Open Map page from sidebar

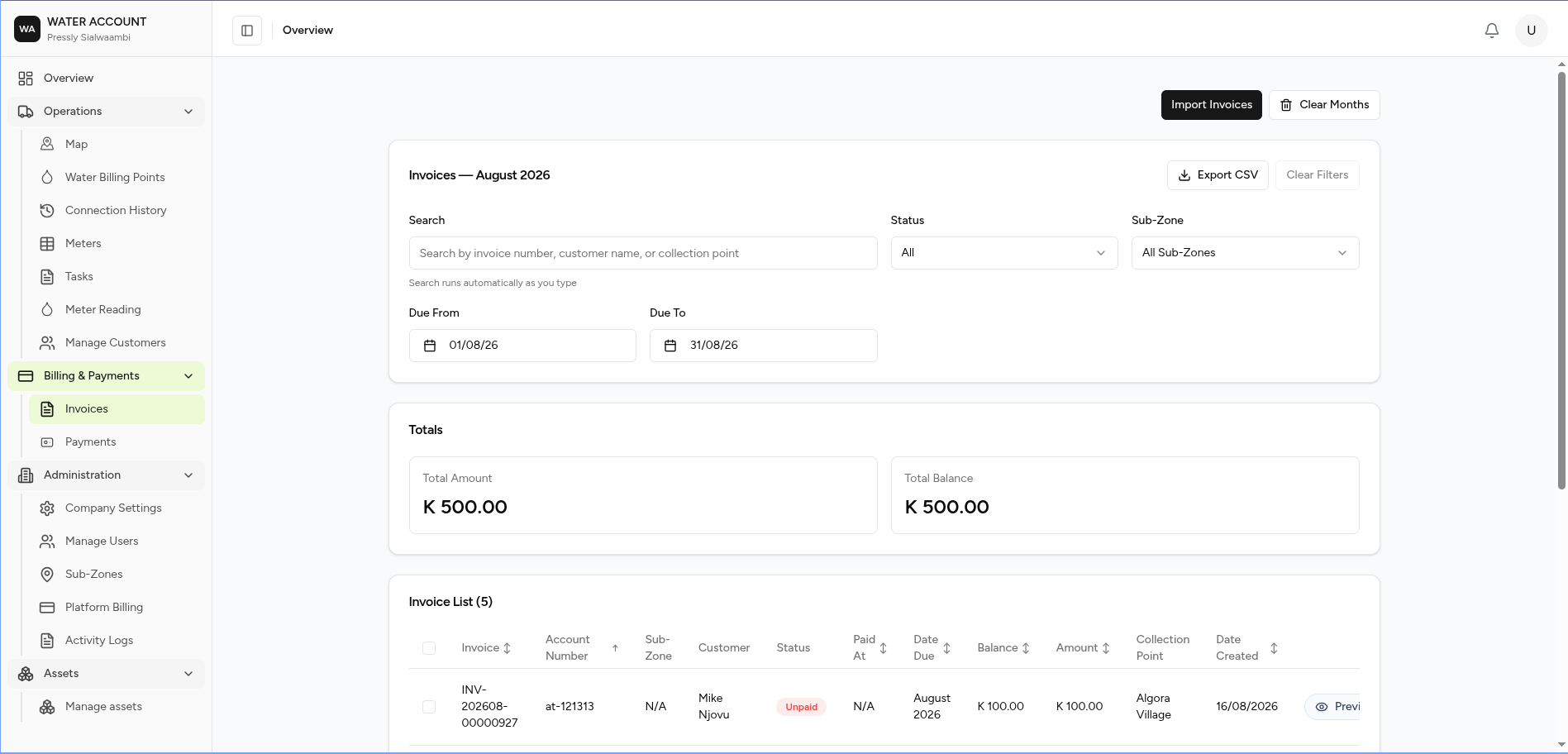coord(117,144)
